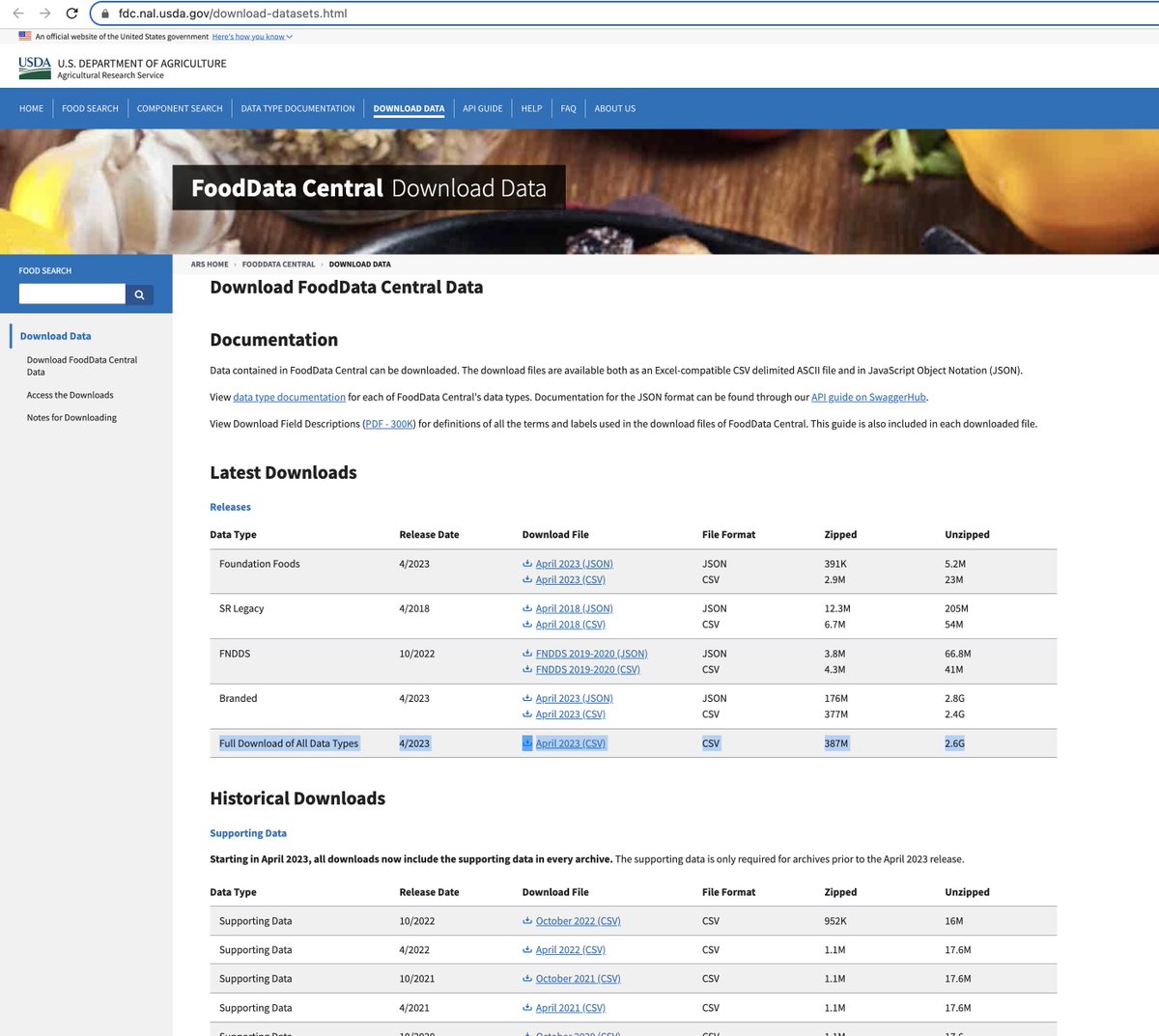The height and width of the screenshot is (1036, 1159).
Task: Click download icon beside April 2018 (JSON)
Action: 527,609
